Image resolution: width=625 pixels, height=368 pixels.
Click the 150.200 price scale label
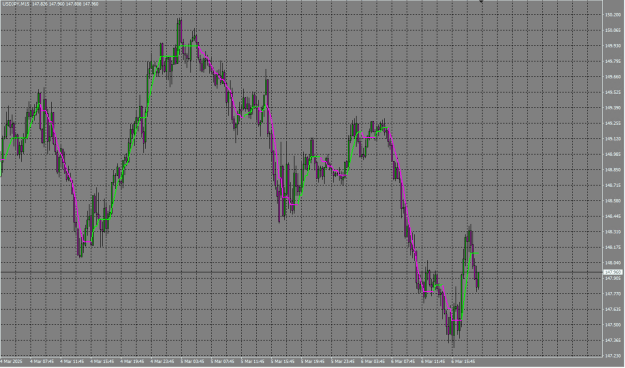click(x=613, y=15)
